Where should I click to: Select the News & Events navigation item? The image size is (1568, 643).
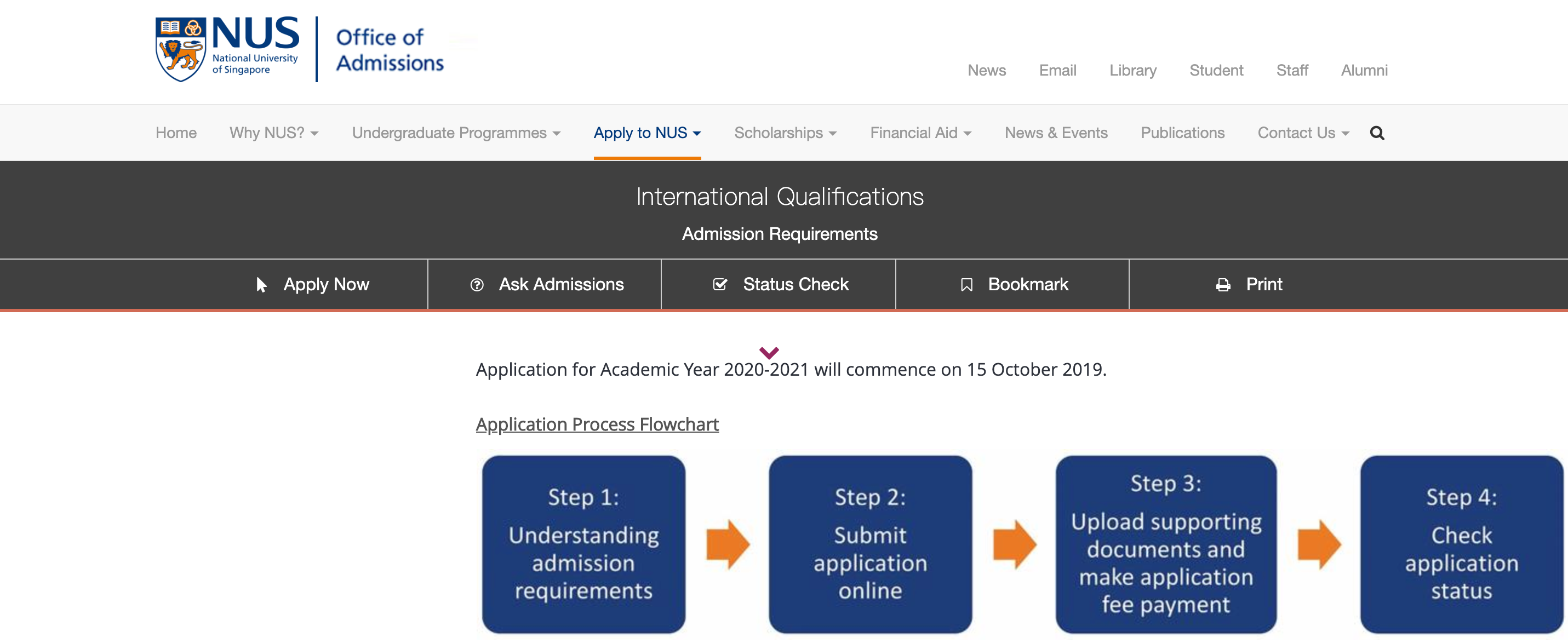click(x=1056, y=133)
